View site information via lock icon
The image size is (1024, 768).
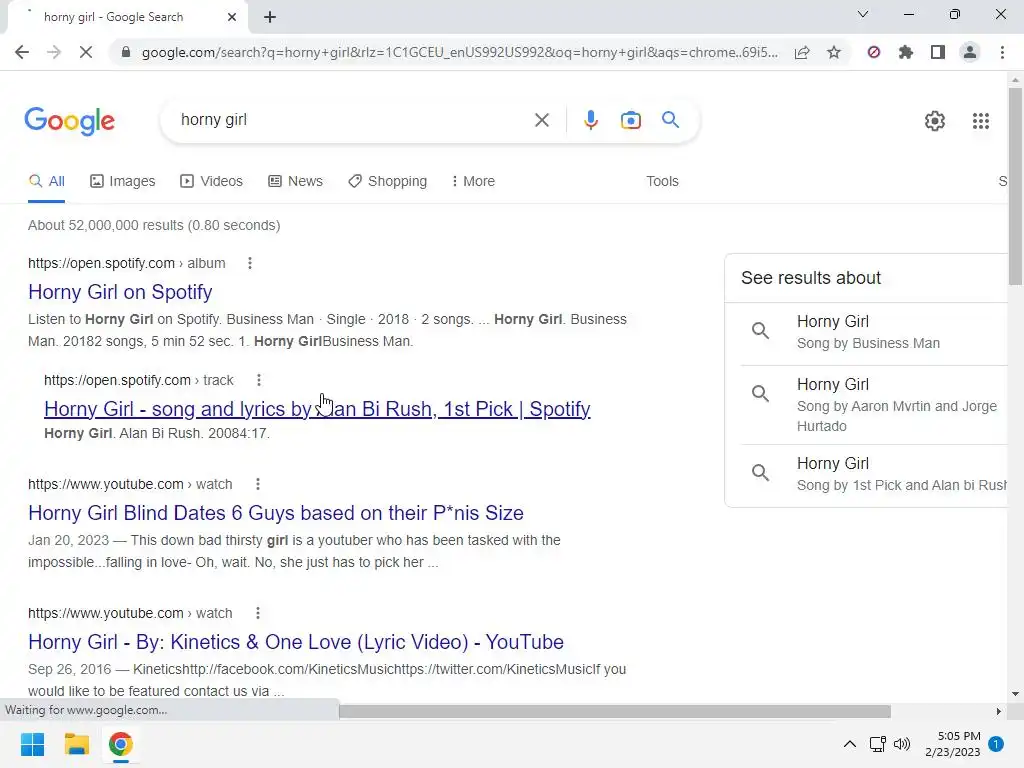[x=126, y=52]
